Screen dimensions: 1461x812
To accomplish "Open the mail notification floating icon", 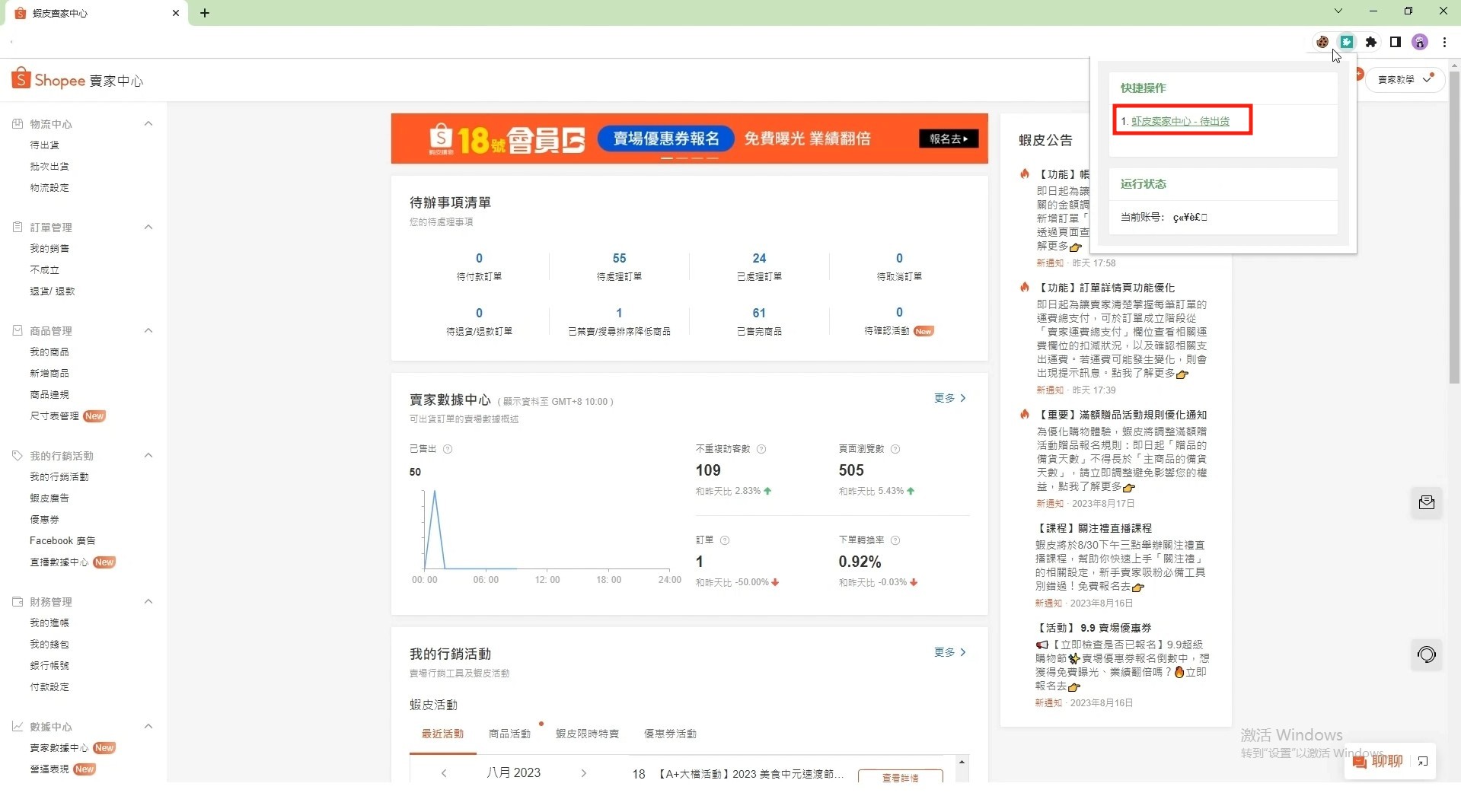I will (x=1427, y=502).
